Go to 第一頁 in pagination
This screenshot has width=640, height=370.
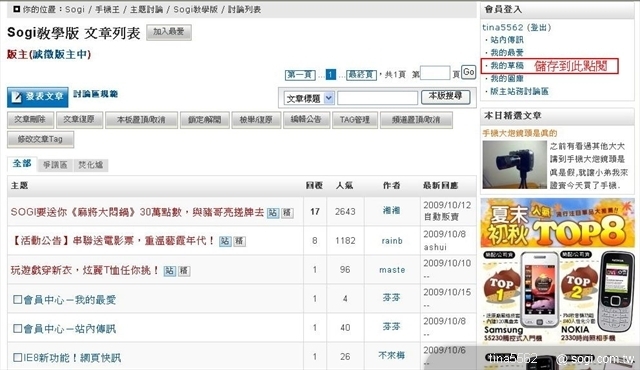(x=300, y=75)
